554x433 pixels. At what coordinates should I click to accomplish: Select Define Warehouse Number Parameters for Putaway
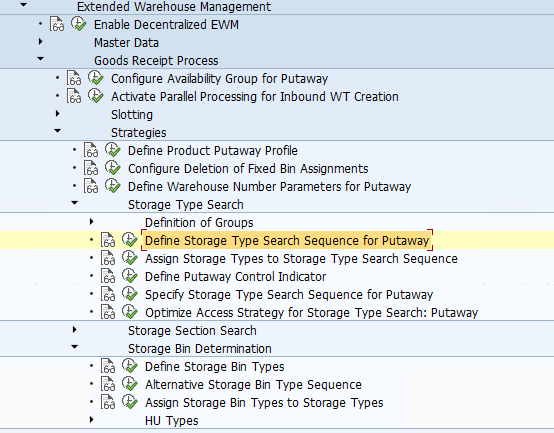[270, 186]
